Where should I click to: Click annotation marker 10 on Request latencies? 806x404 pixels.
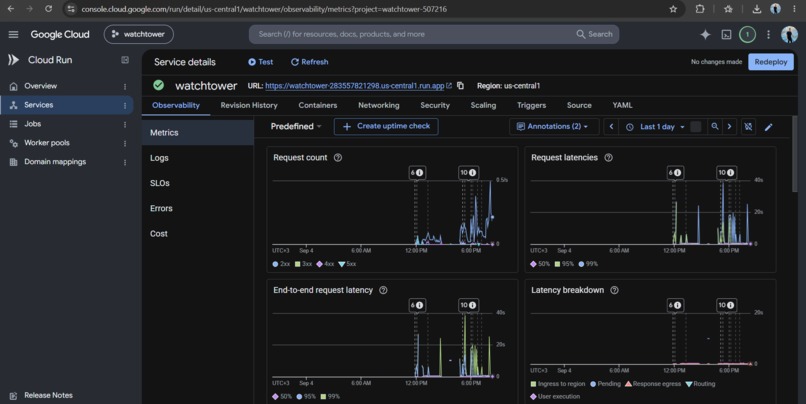click(x=726, y=173)
